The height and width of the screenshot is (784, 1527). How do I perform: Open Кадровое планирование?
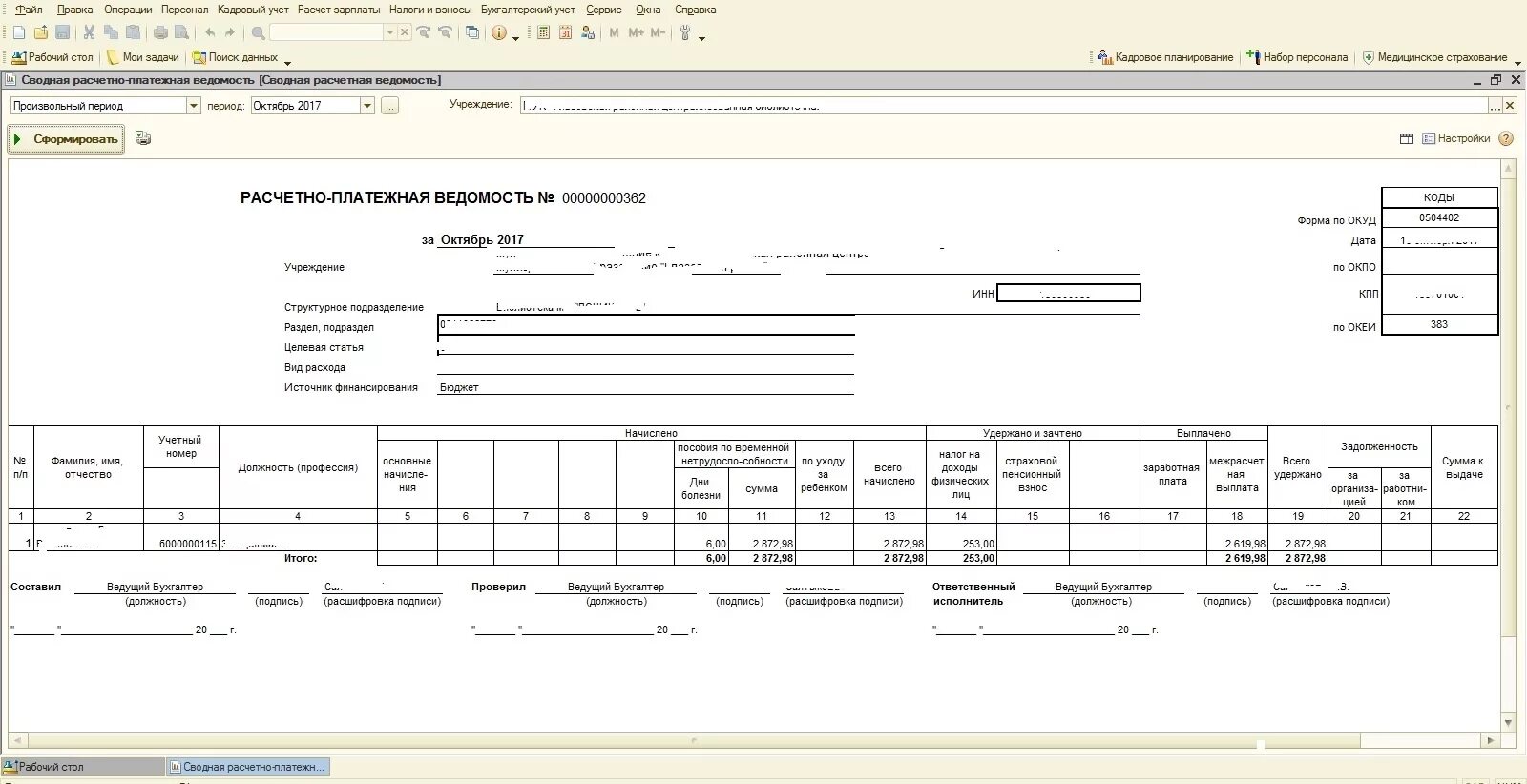pyautogui.click(x=1166, y=57)
